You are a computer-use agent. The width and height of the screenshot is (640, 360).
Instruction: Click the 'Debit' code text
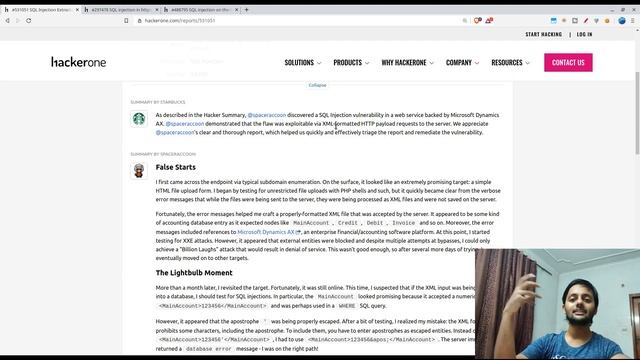tap(375, 223)
